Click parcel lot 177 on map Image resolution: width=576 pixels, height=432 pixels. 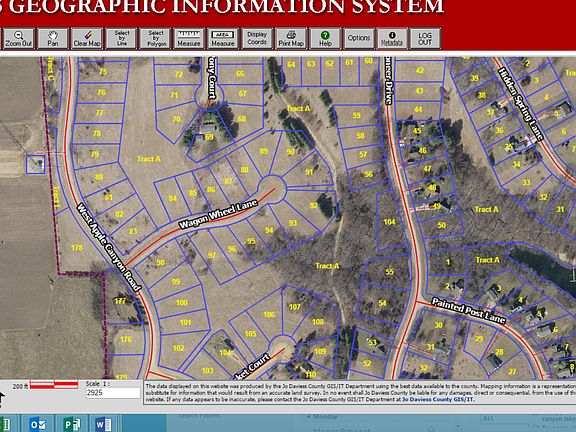click(x=120, y=301)
